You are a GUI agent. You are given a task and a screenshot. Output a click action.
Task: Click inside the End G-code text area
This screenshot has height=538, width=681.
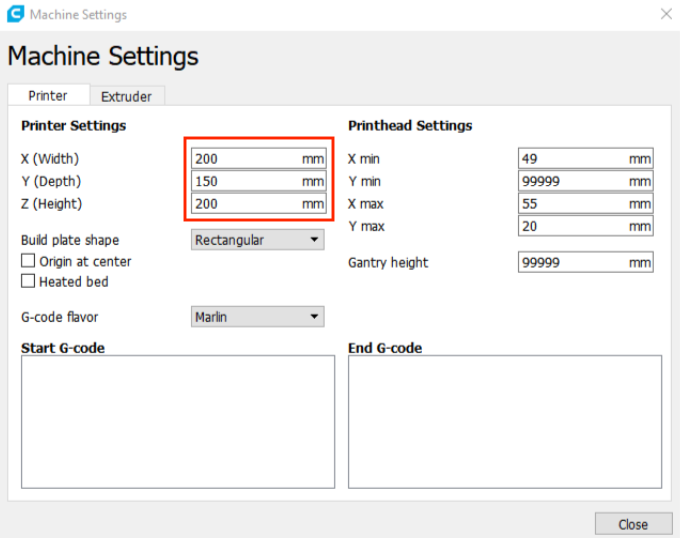pyautogui.click(x=505, y=422)
